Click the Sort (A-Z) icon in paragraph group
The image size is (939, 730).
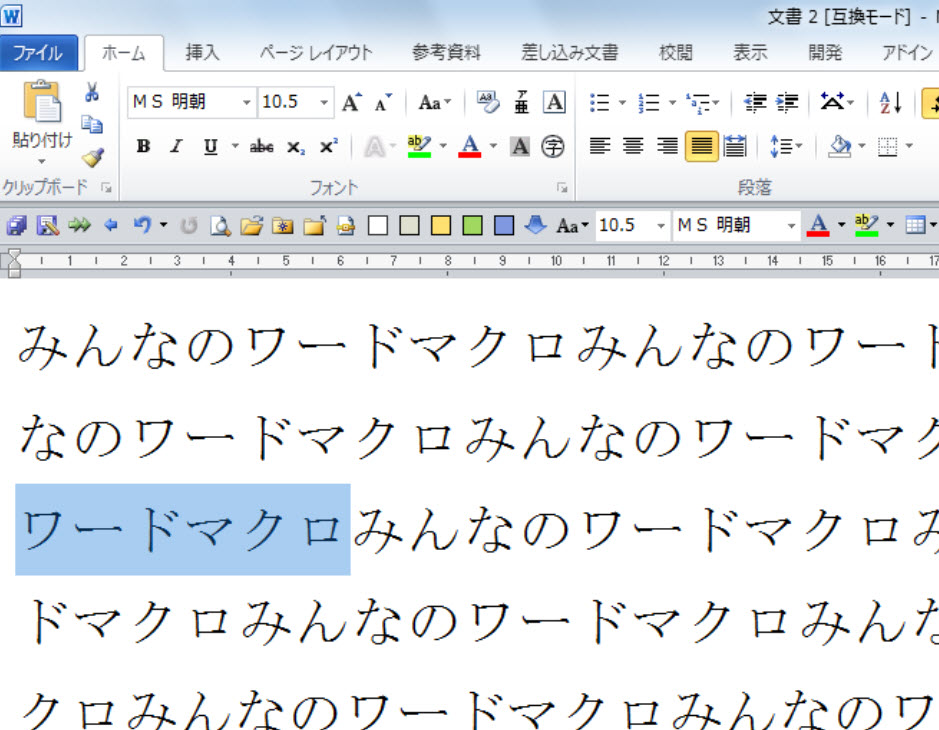pos(890,102)
